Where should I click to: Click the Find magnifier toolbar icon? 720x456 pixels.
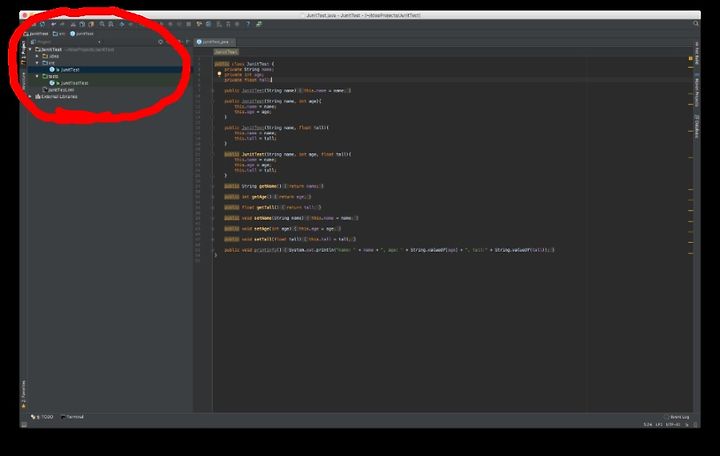(102, 24)
